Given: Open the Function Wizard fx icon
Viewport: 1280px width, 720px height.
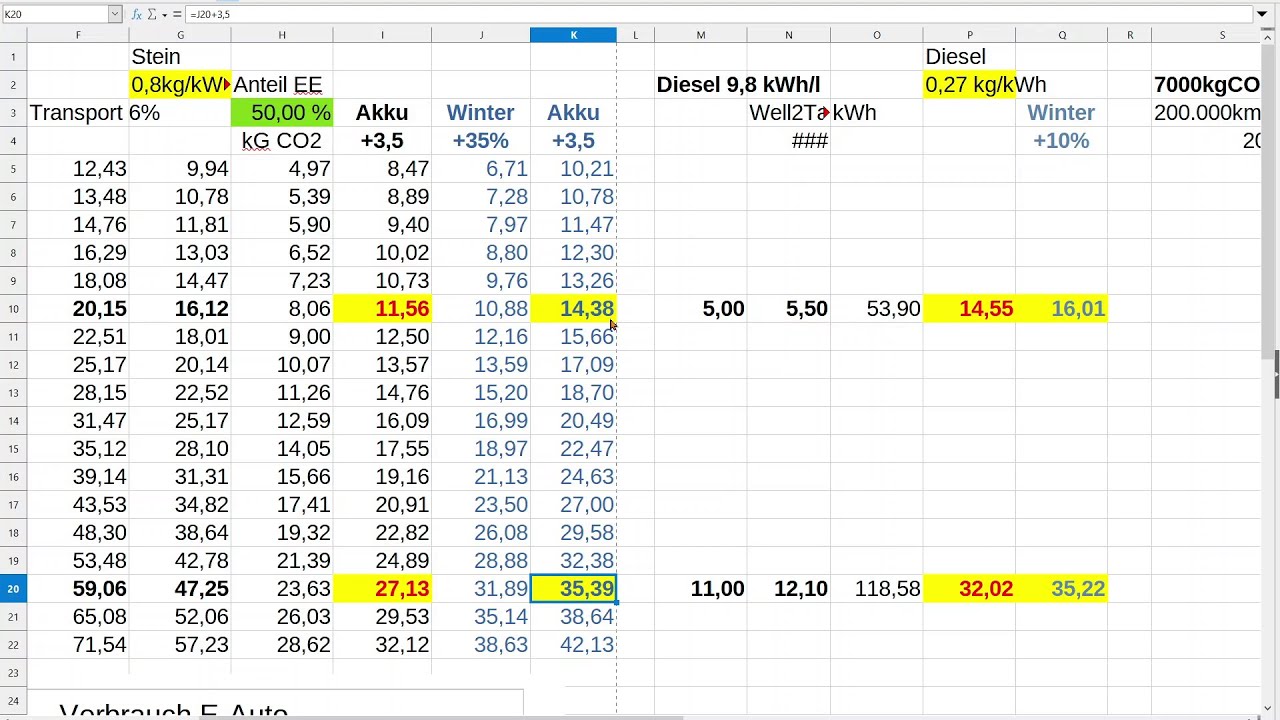Looking at the screenshot, I should [x=137, y=14].
